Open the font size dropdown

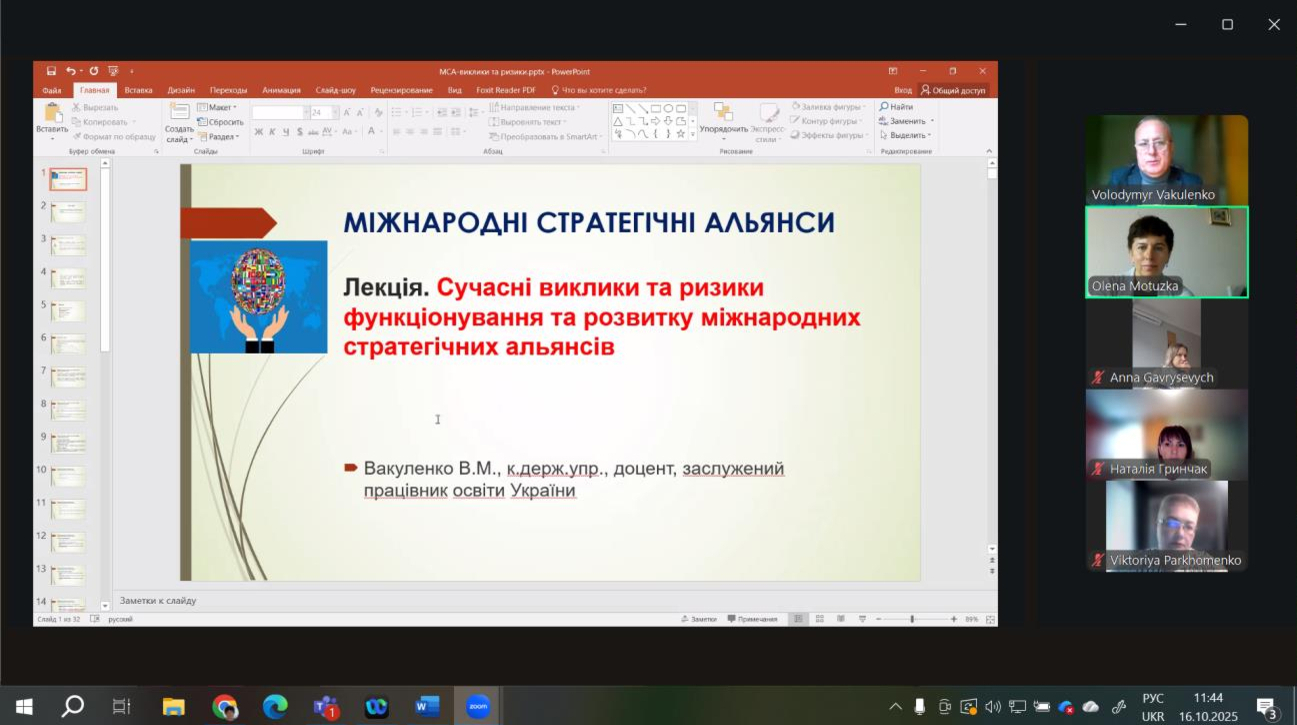point(336,113)
